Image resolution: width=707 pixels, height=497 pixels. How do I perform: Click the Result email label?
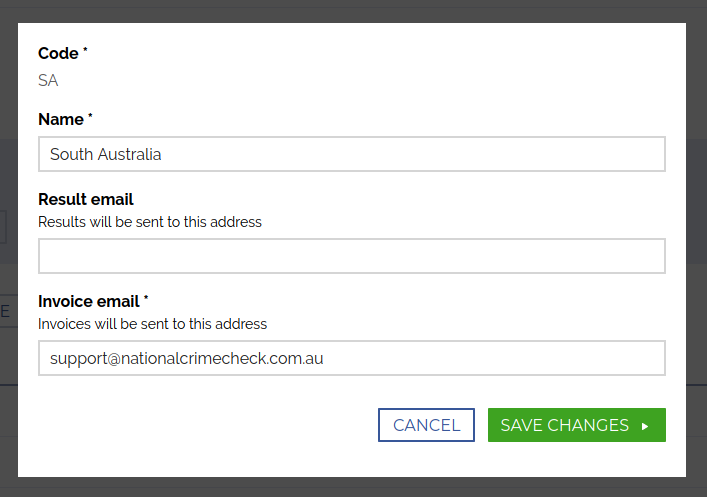point(86,199)
